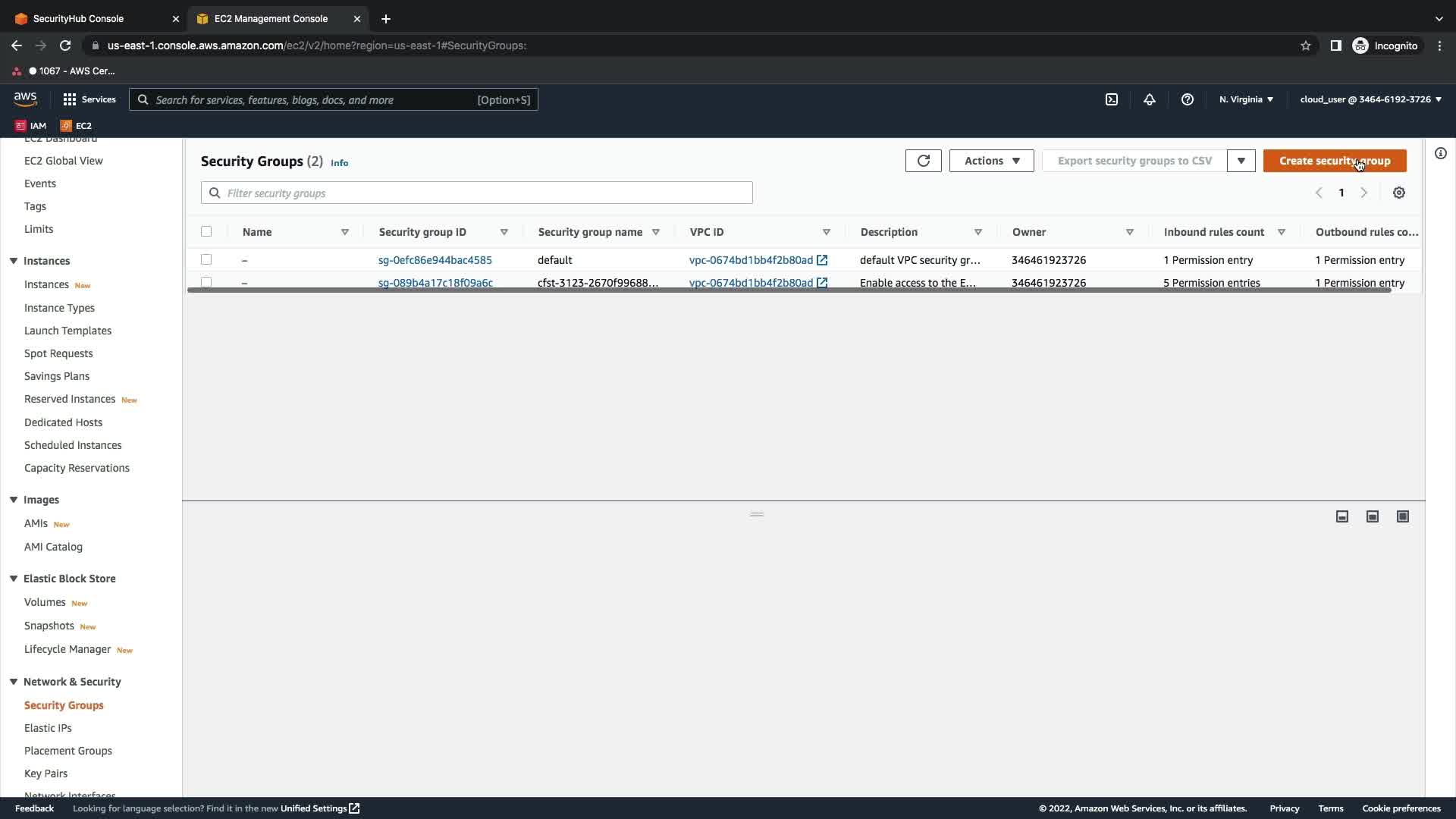Click the table horizontal scrollbar
The image size is (1456, 819).
coord(789,290)
